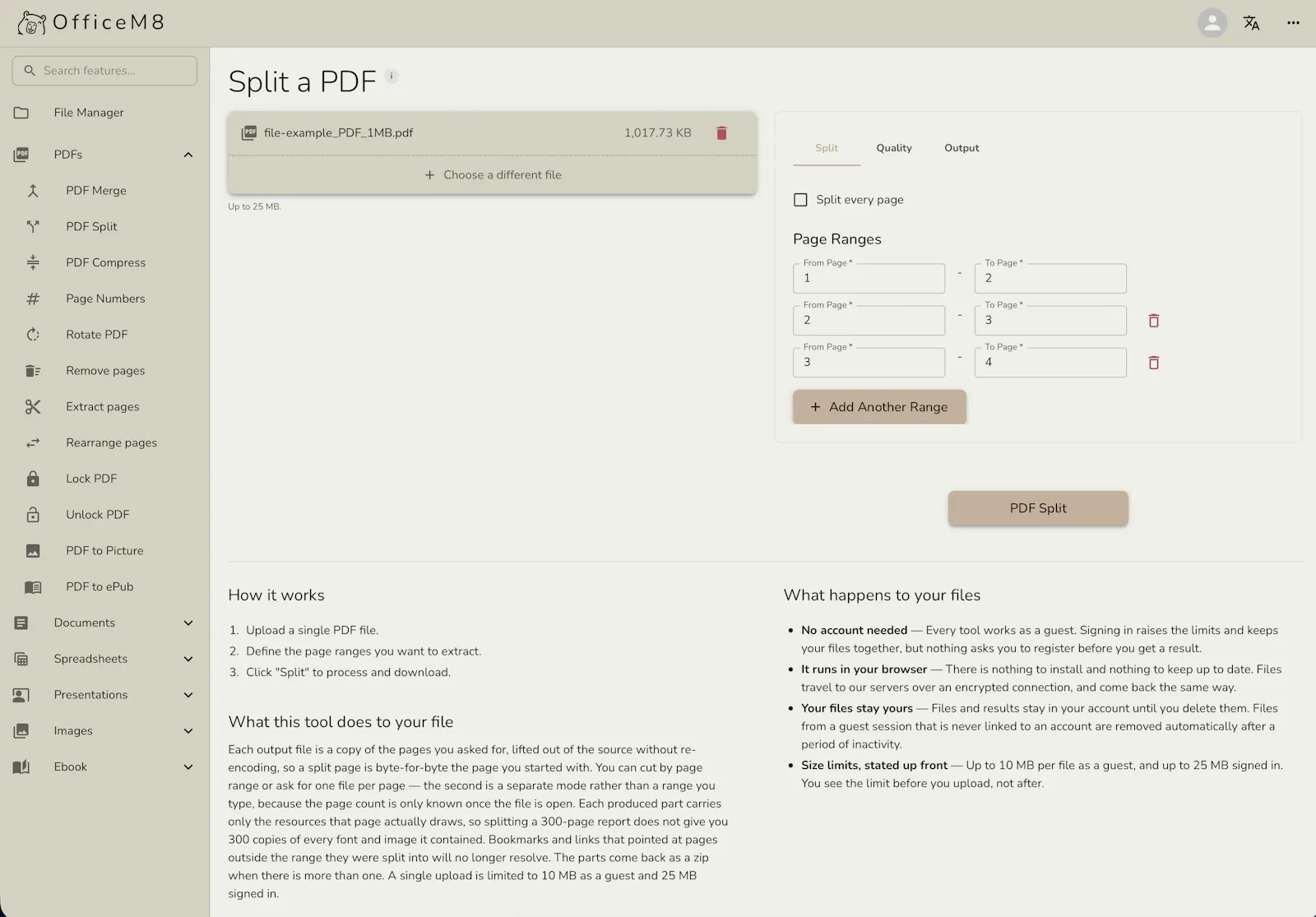The image size is (1316, 917).
Task: Click Choose a different file
Action: (x=493, y=175)
